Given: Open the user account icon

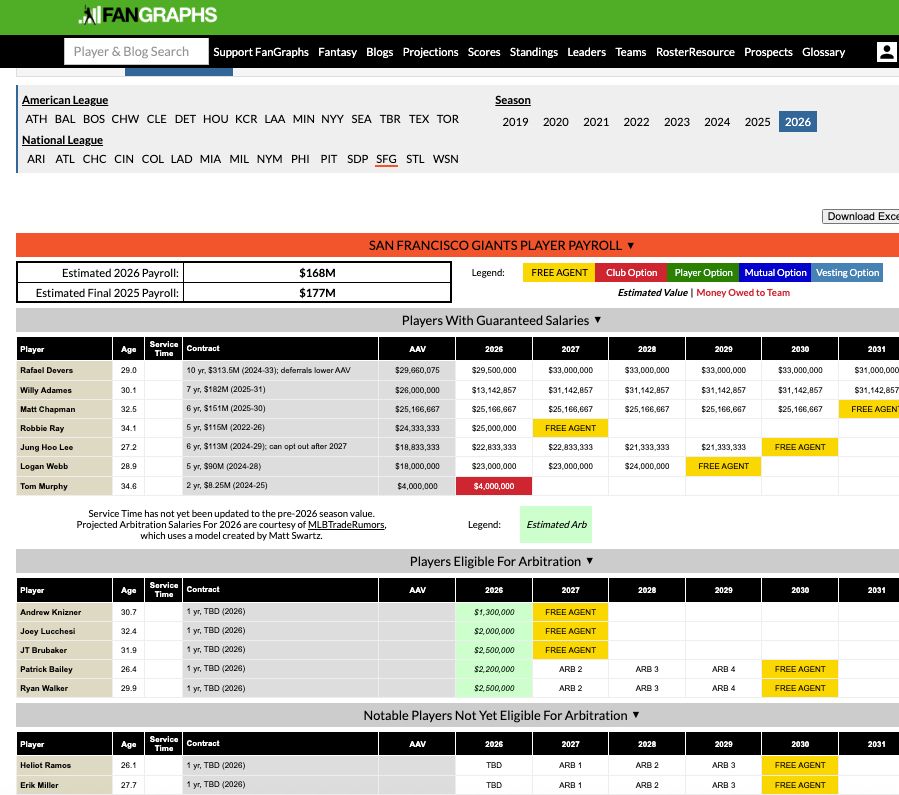Looking at the screenshot, I should coord(886,52).
